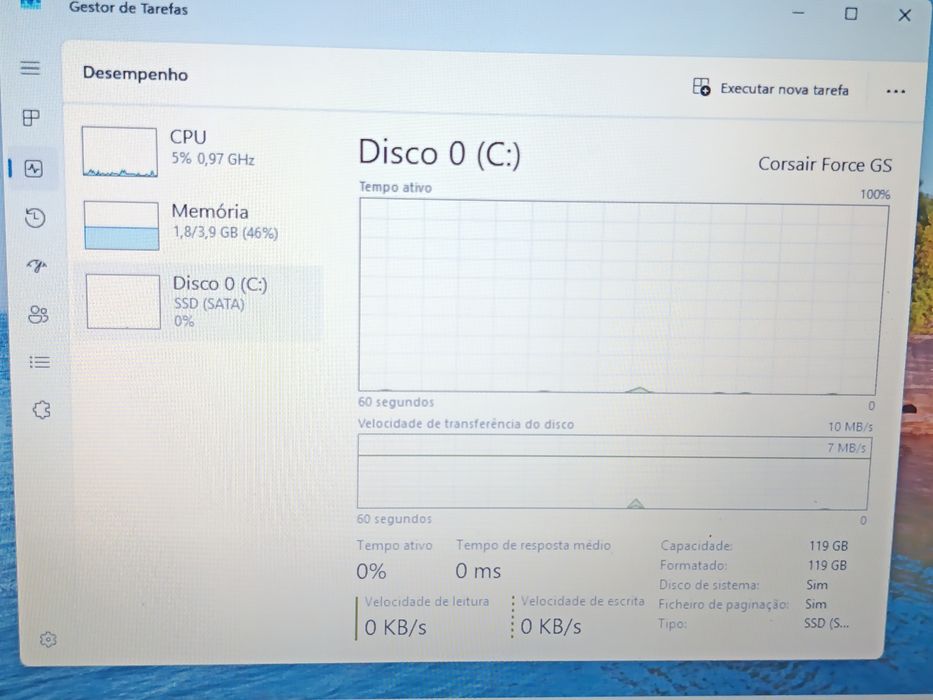The width and height of the screenshot is (933, 700).
Task: Open the three-dot more options menu
Action: pos(896,91)
